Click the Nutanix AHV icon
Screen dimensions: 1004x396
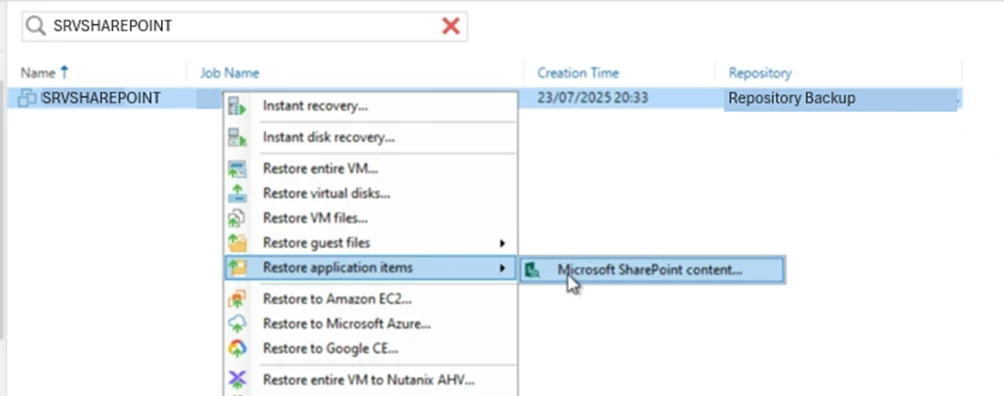(x=238, y=380)
